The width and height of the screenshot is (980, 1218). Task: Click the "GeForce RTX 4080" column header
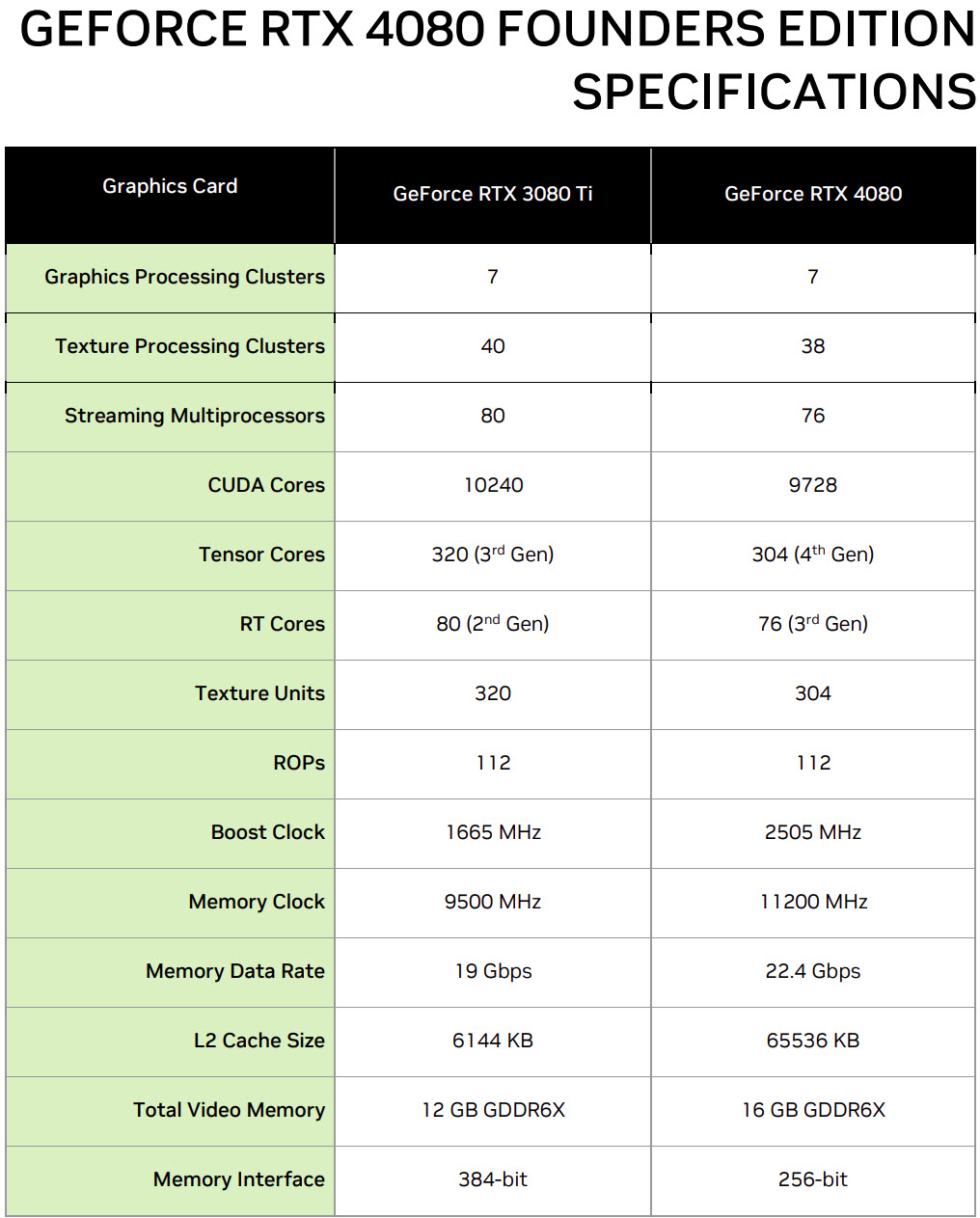pyautogui.click(x=813, y=194)
